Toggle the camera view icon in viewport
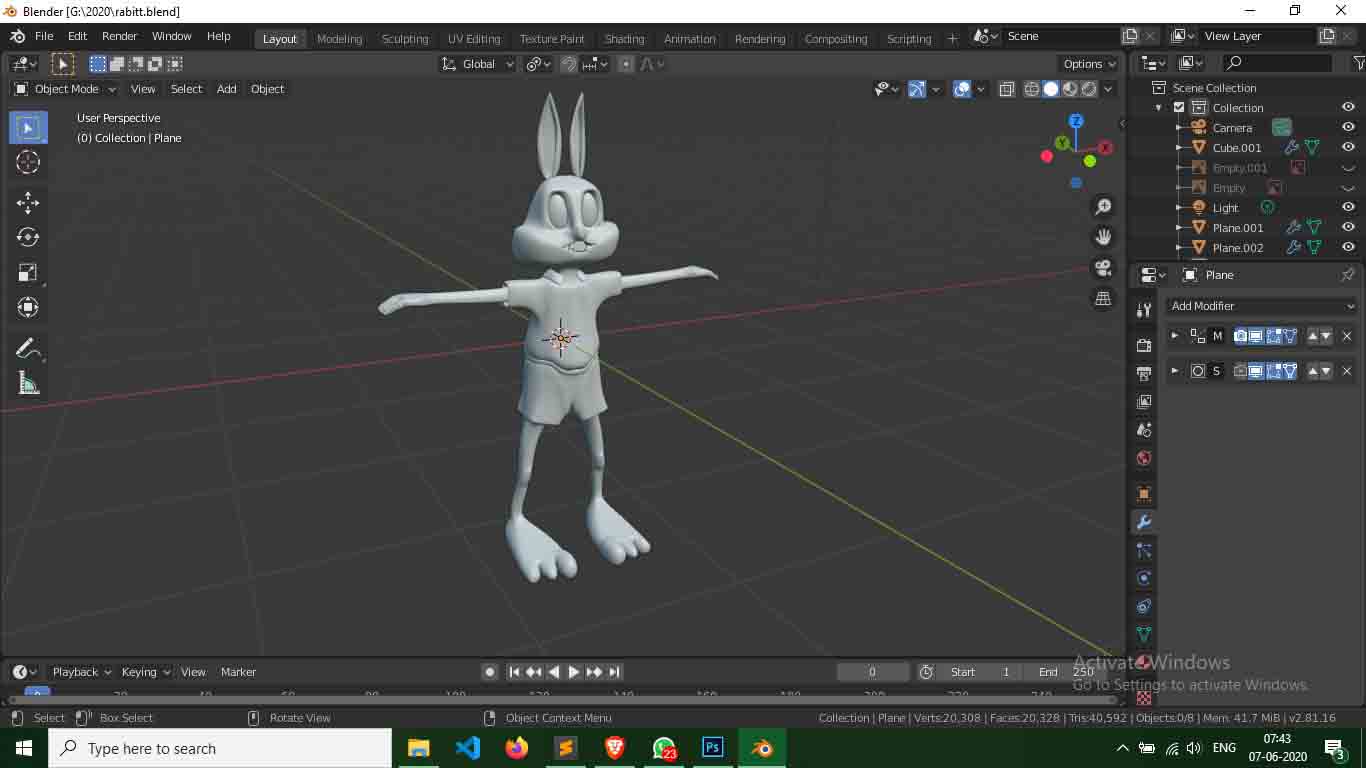Viewport: 1366px width, 768px height. coord(1103,268)
